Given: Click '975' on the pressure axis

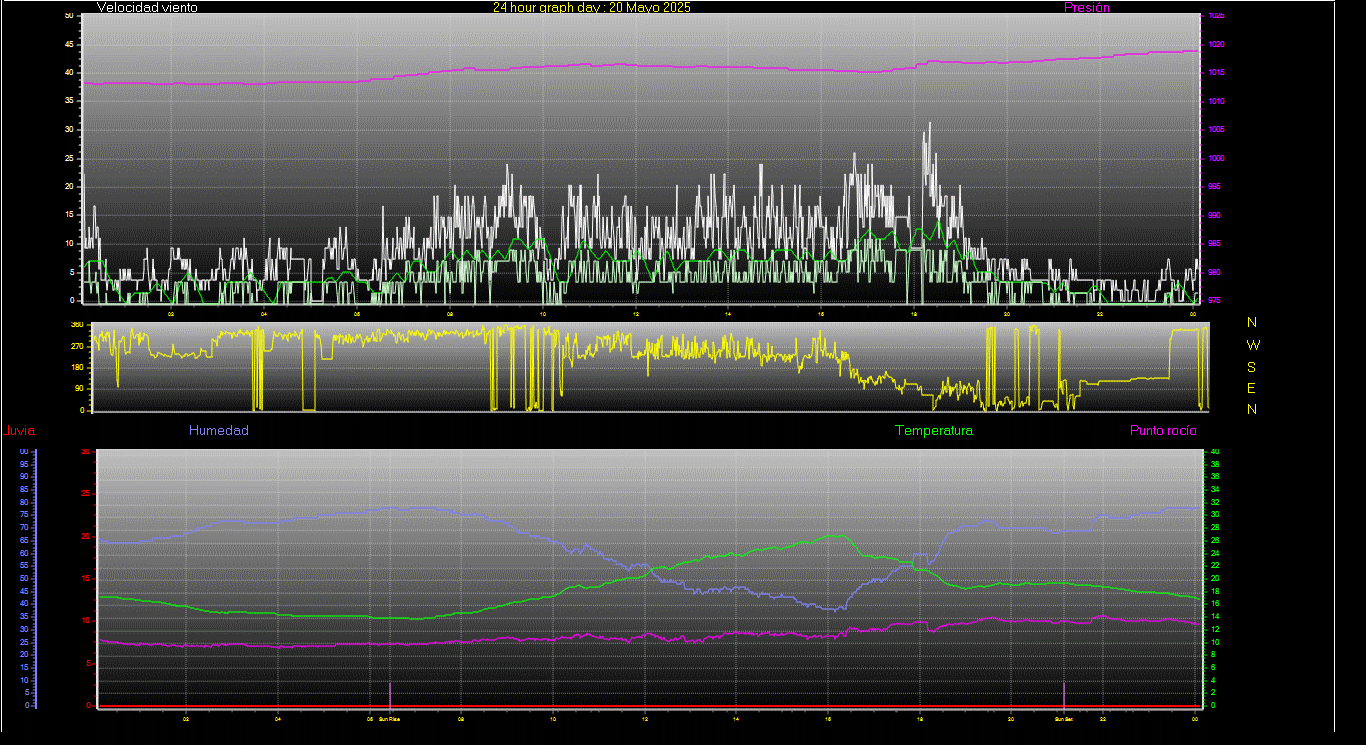Looking at the screenshot, I should point(1214,300).
